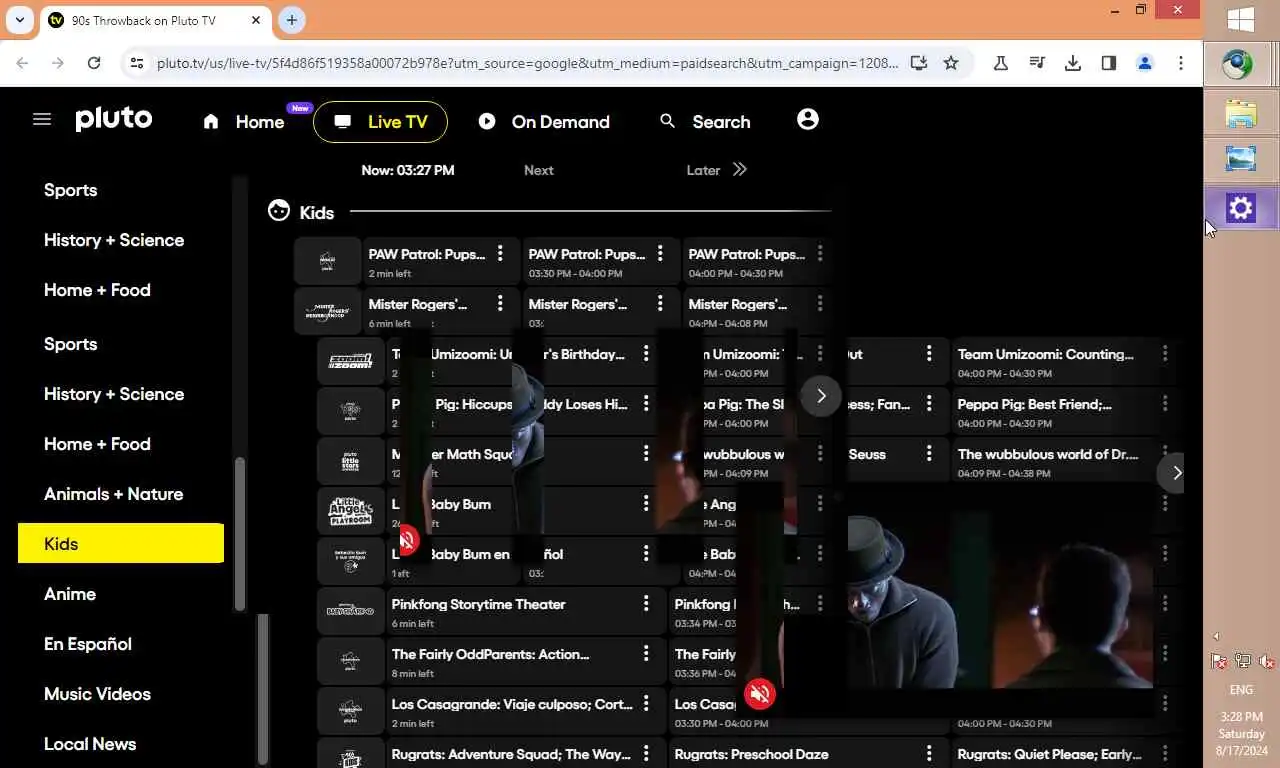The image size is (1280, 768).
Task: Click the PAW Patrol channel logo
Action: tap(327, 261)
